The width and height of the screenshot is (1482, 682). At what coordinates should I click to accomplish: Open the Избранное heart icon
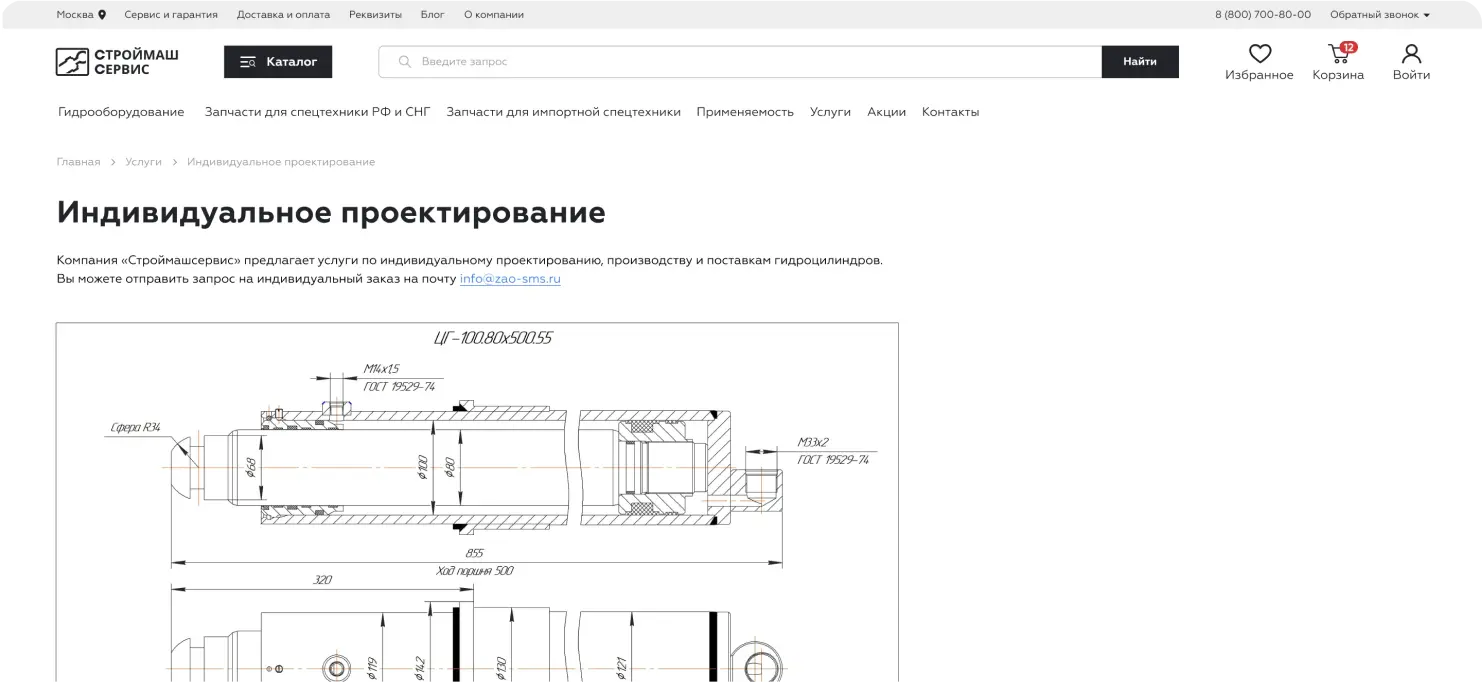[1259, 54]
